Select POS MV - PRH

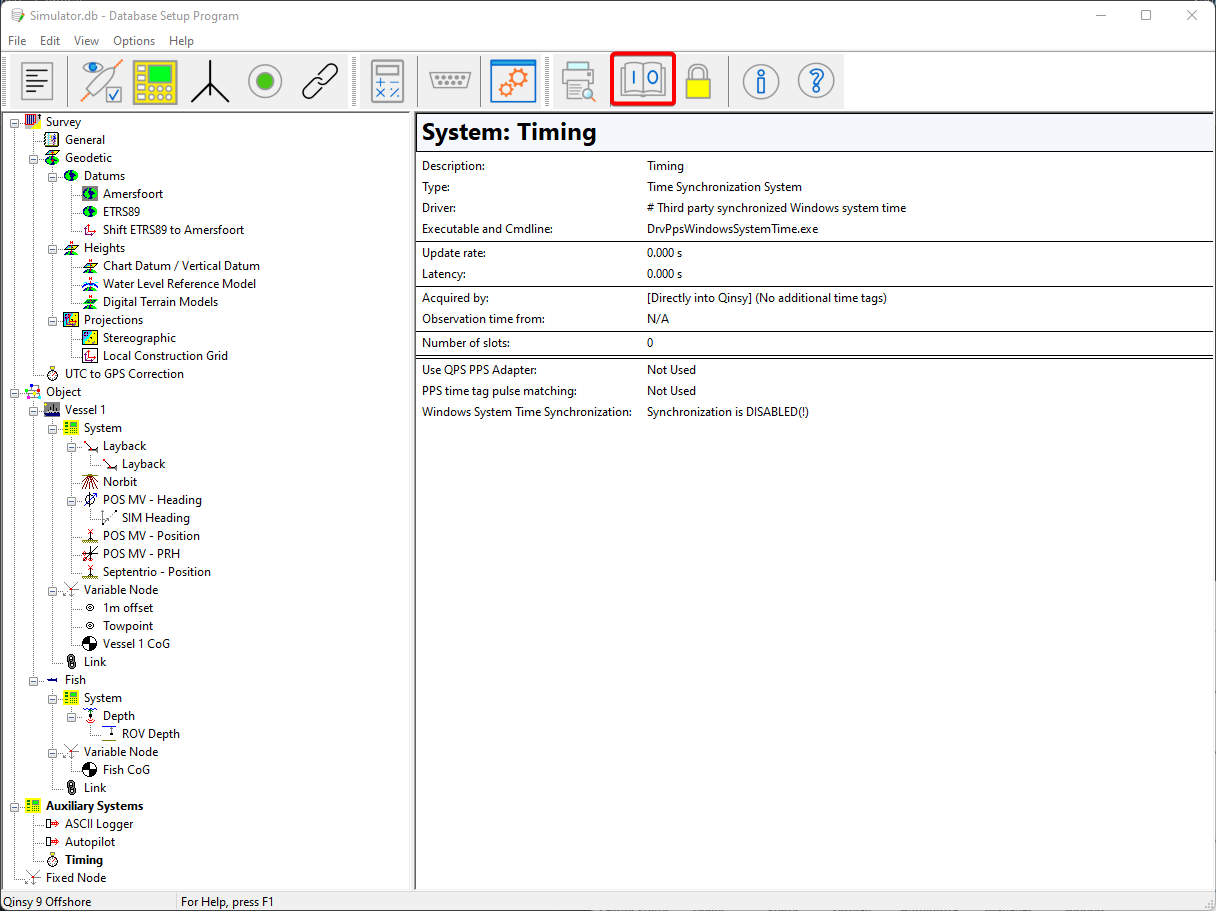pyautogui.click(x=141, y=554)
